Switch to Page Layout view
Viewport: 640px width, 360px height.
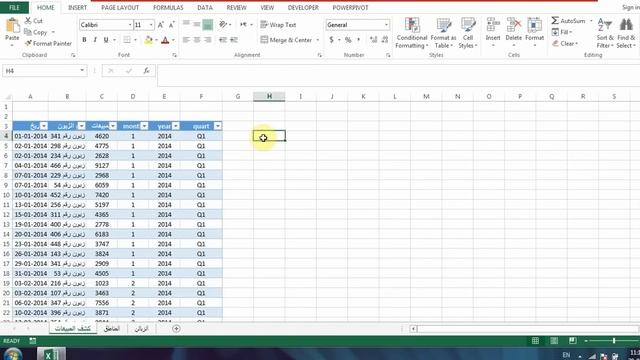tap(554, 341)
